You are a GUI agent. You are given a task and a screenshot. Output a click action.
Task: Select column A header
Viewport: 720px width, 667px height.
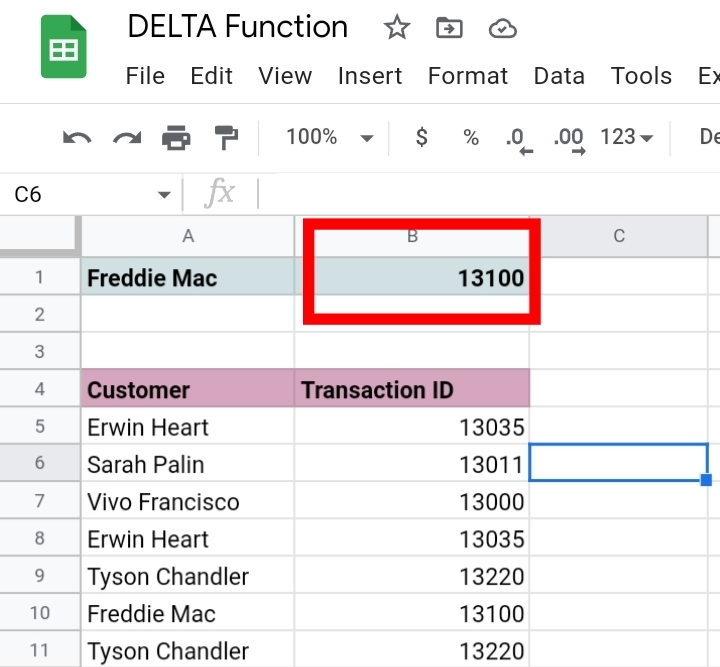tap(188, 236)
